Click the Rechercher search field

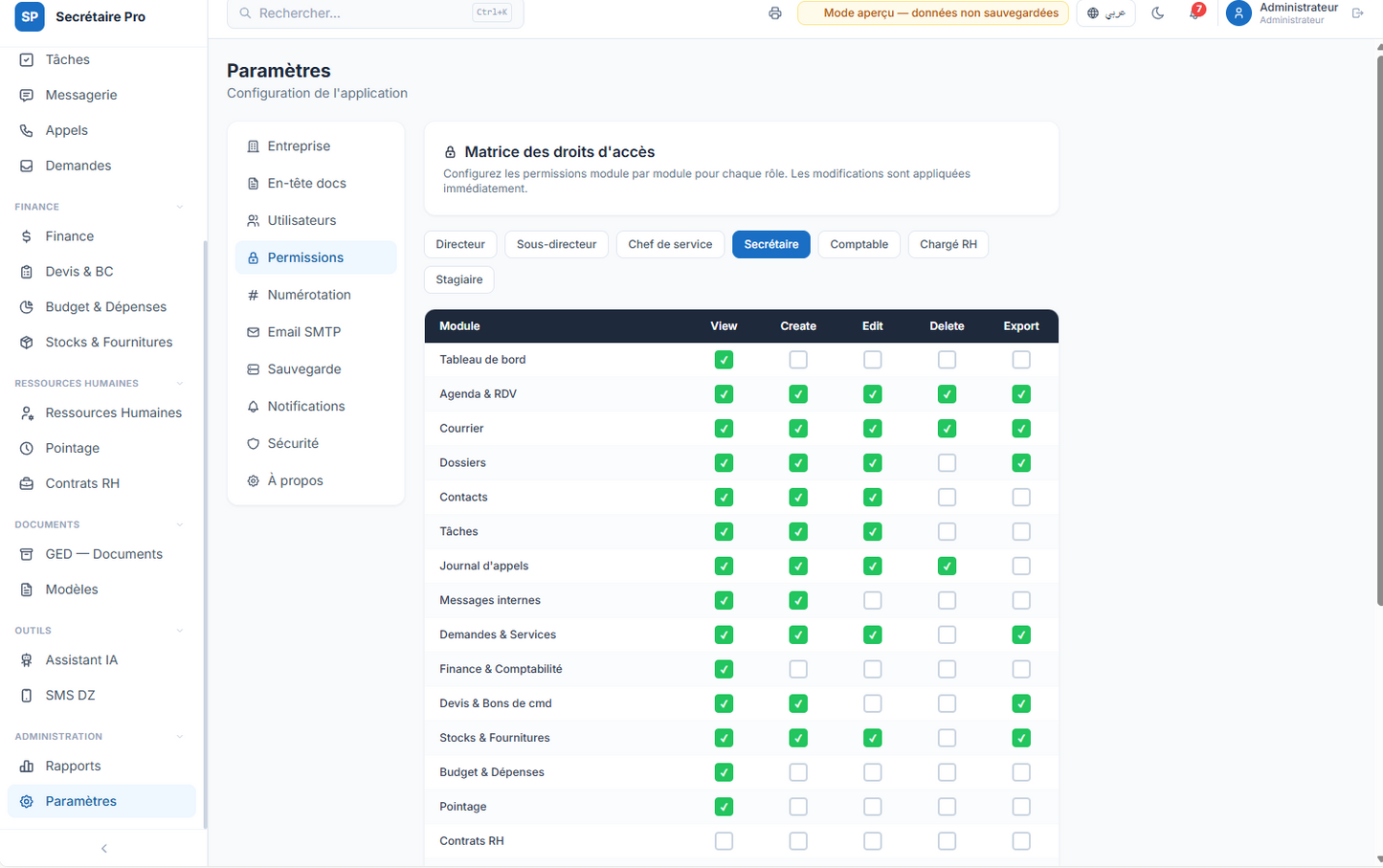click(375, 13)
